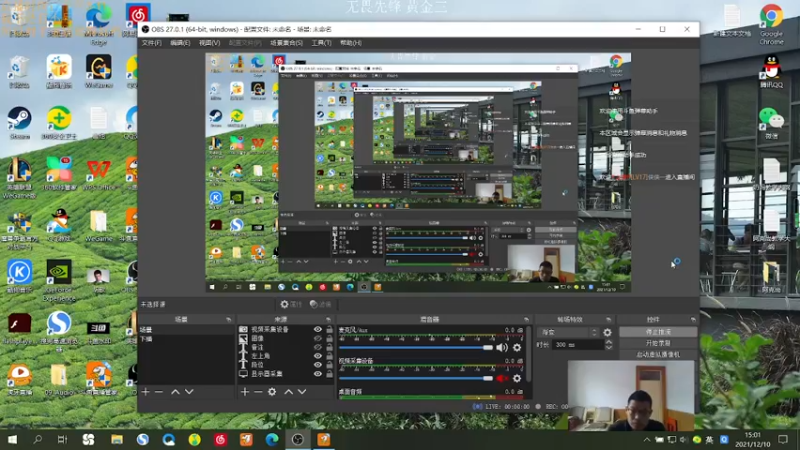The width and height of the screenshot is (800, 450).
Task: Open File Explorer from the taskbar
Action: pyautogui.click(x=117, y=439)
